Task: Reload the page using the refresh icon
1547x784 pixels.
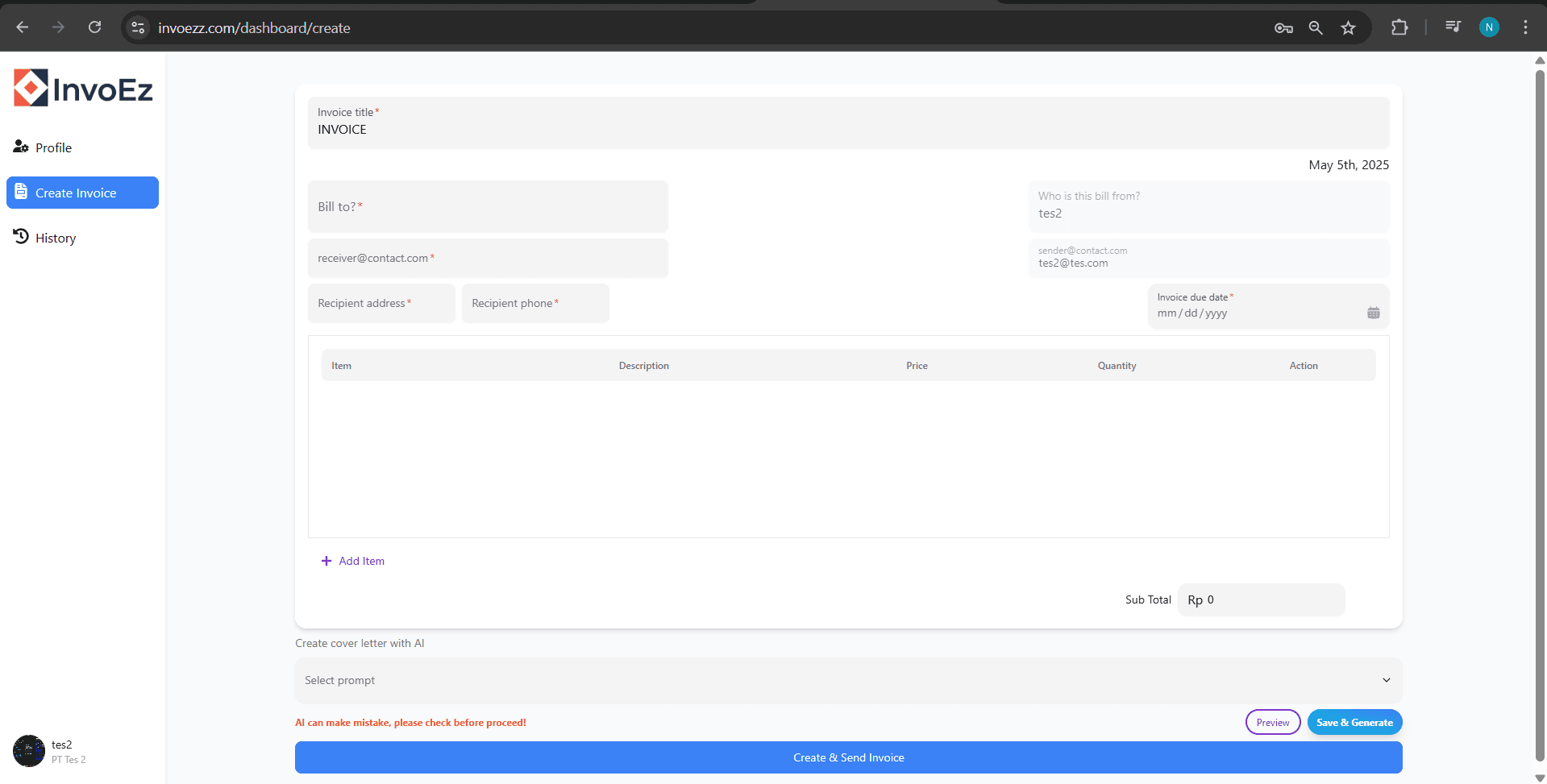Action: click(x=94, y=27)
